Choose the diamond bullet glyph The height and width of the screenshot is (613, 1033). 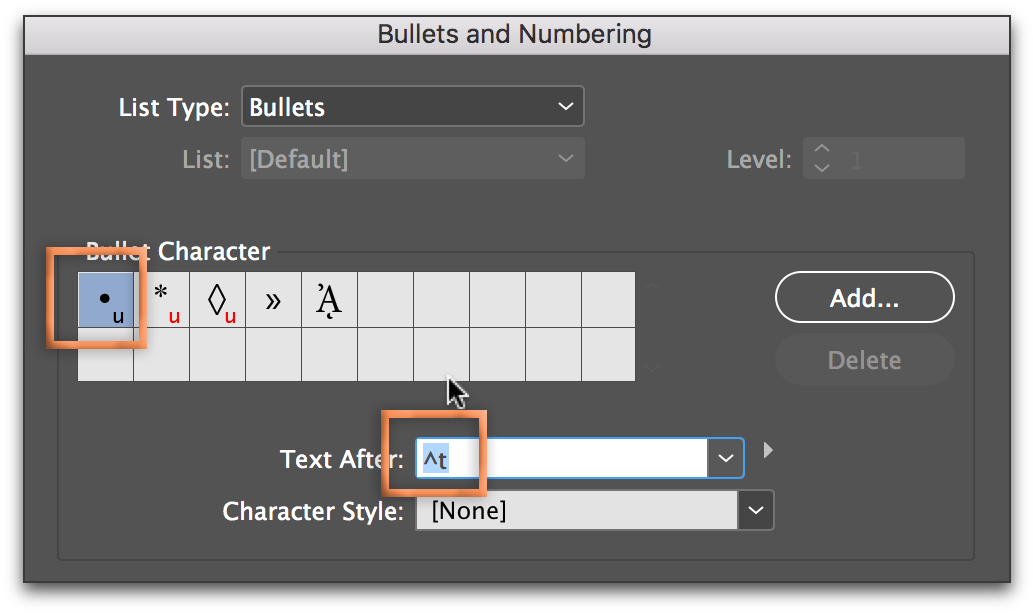click(x=217, y=299)
